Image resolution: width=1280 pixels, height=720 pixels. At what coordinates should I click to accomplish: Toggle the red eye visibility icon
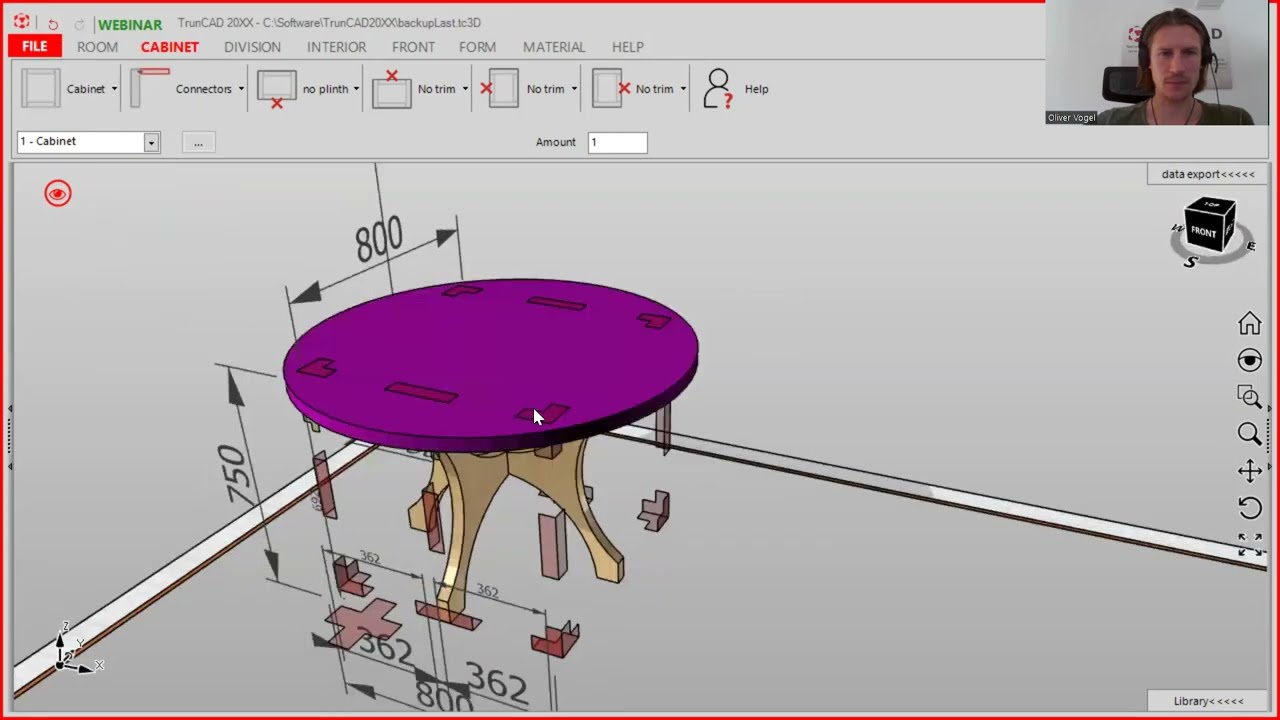point(58,194)
